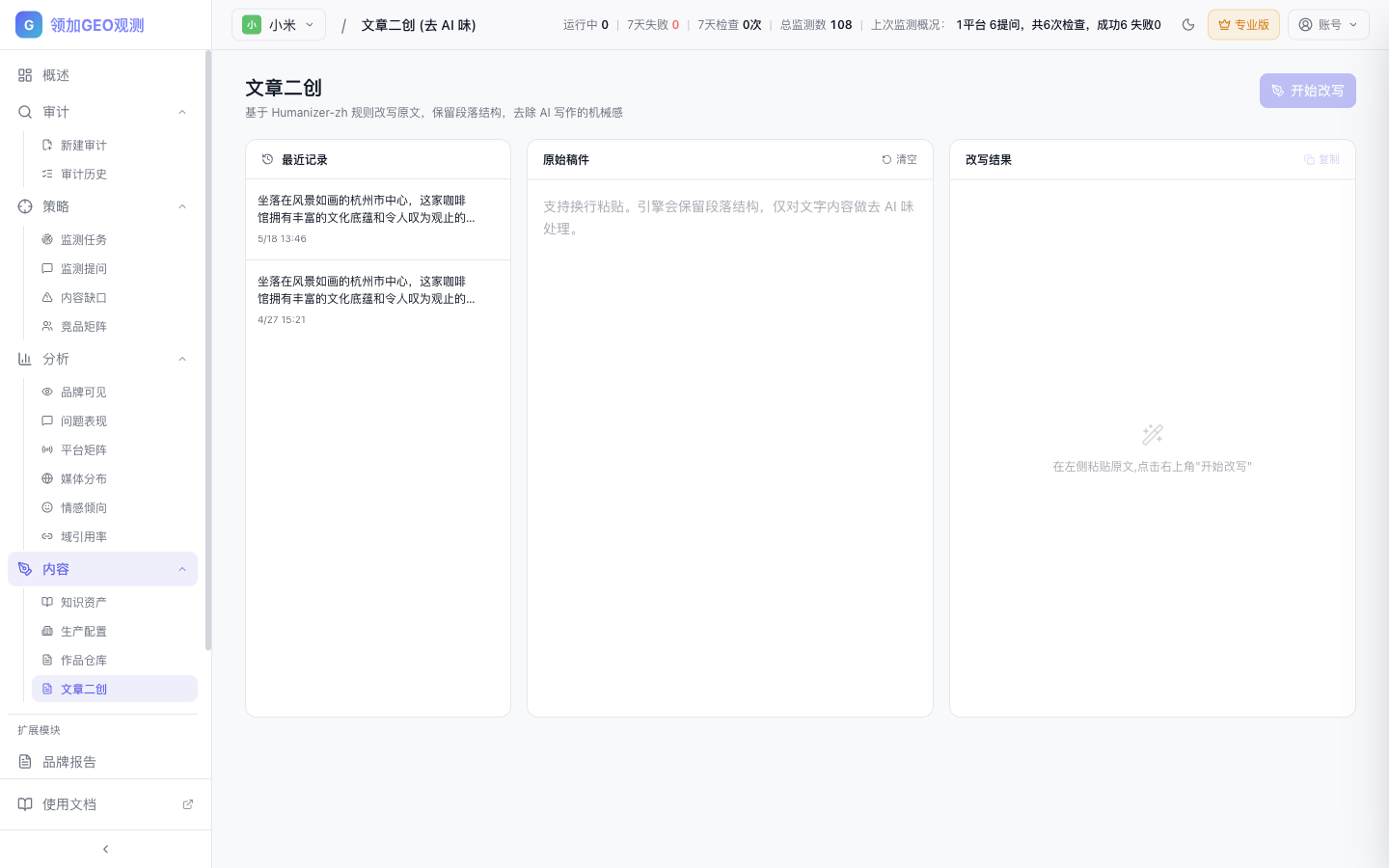
Task: Open the 小米 brand dropdown
Action: [x=279, y=25]
